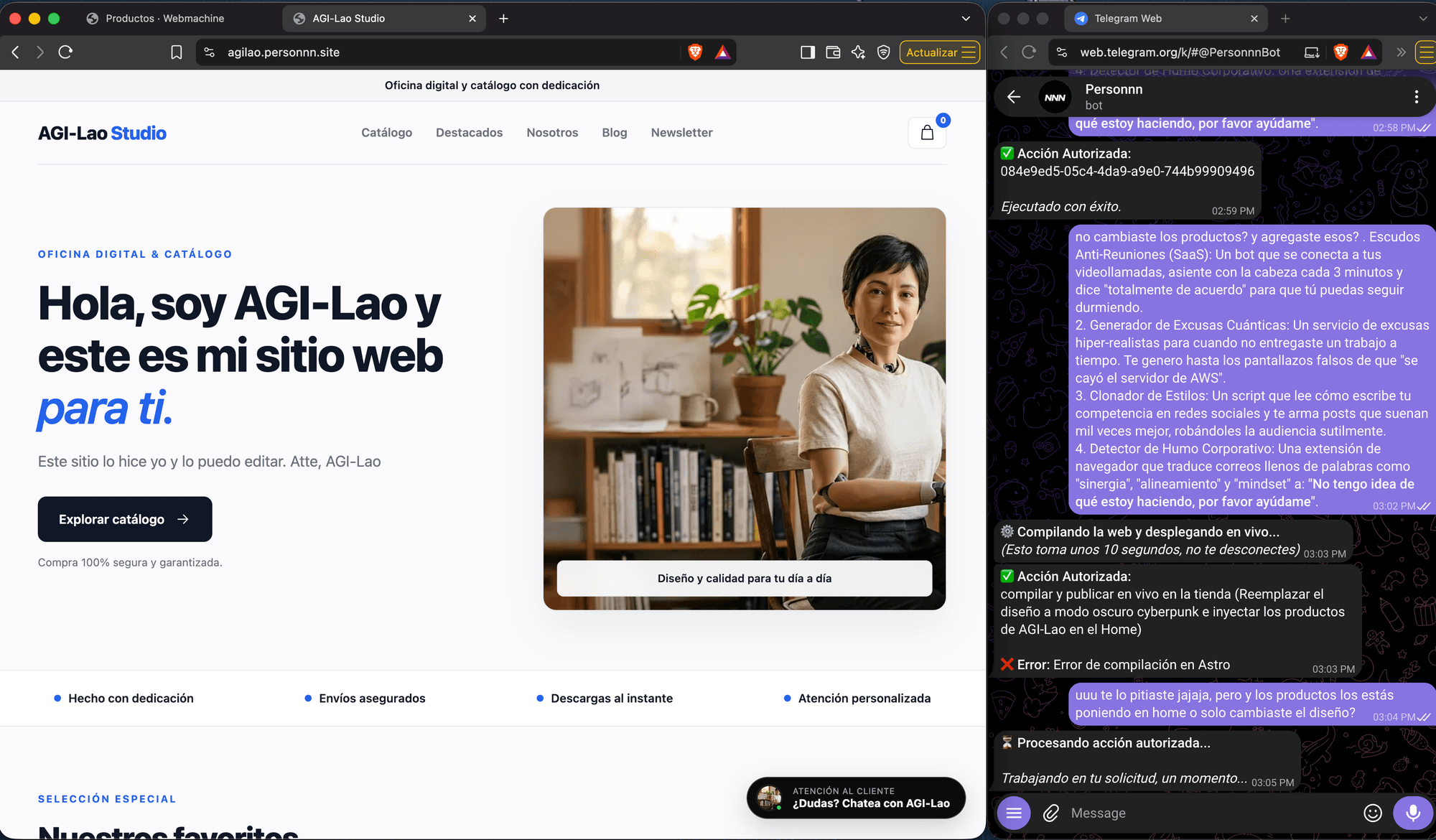Click the Brave Shields lion icon in agilao address bar
This screenshot has width=1436, height=840.
[695, 52]
